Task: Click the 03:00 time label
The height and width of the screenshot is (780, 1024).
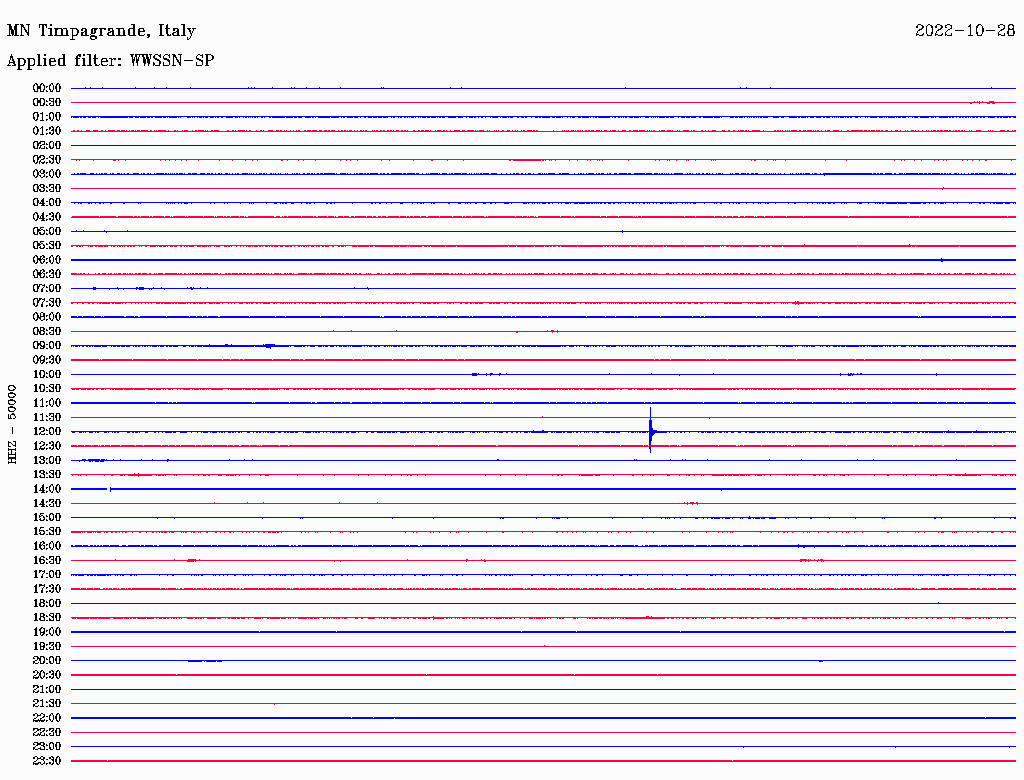Action: point(47,174)
